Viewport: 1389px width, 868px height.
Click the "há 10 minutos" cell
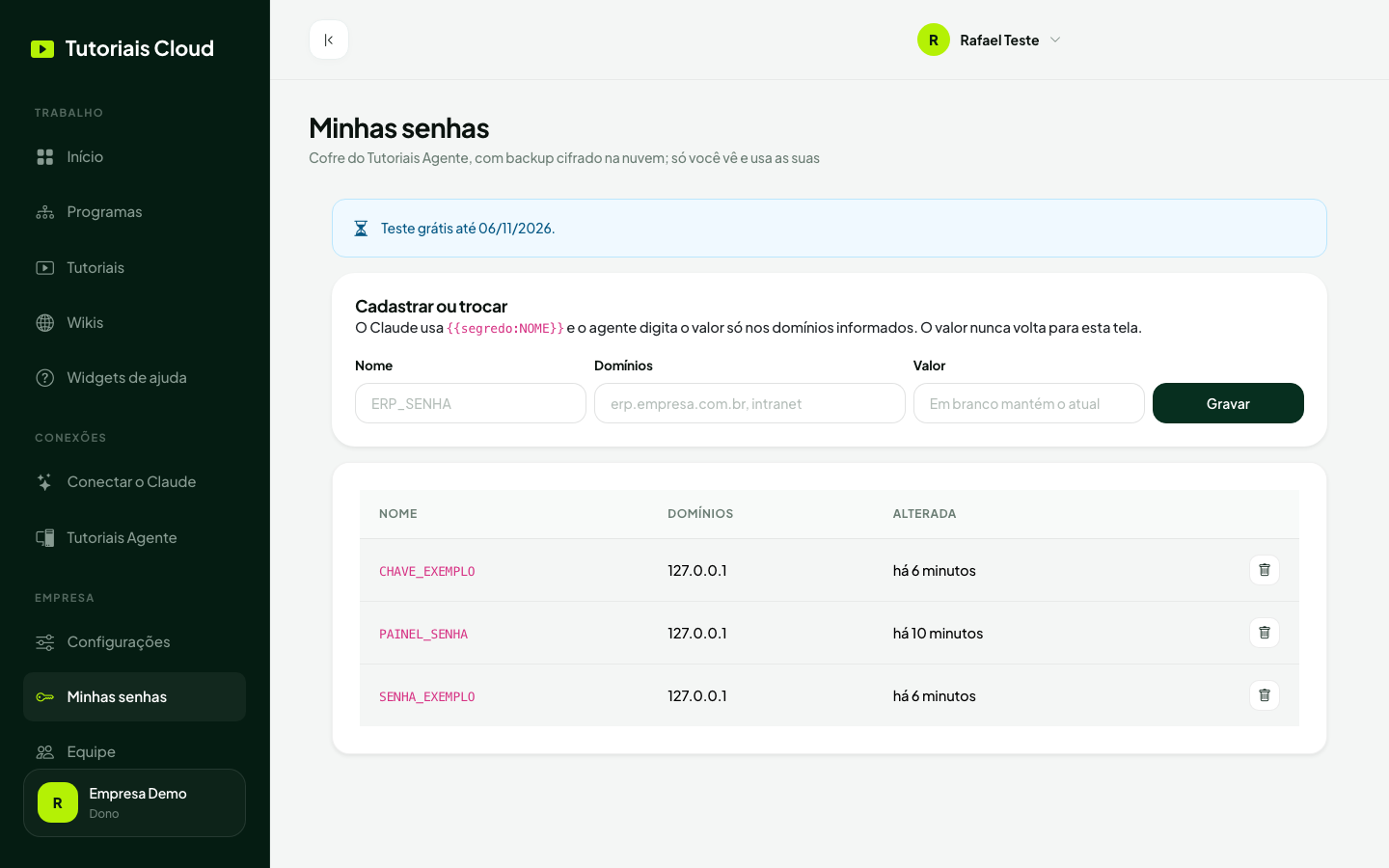(x=938, y=634)
